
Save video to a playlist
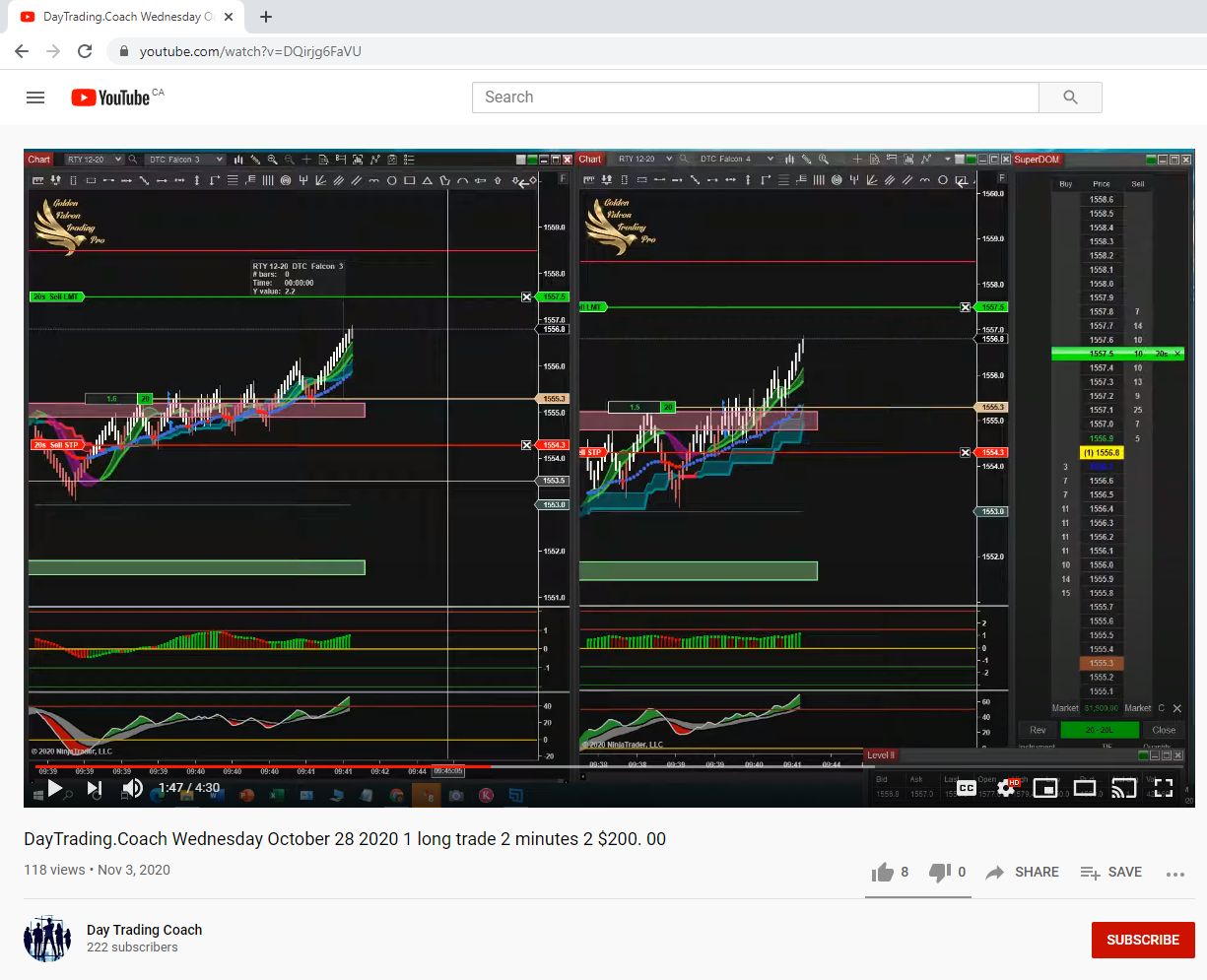coord(1111,872)
